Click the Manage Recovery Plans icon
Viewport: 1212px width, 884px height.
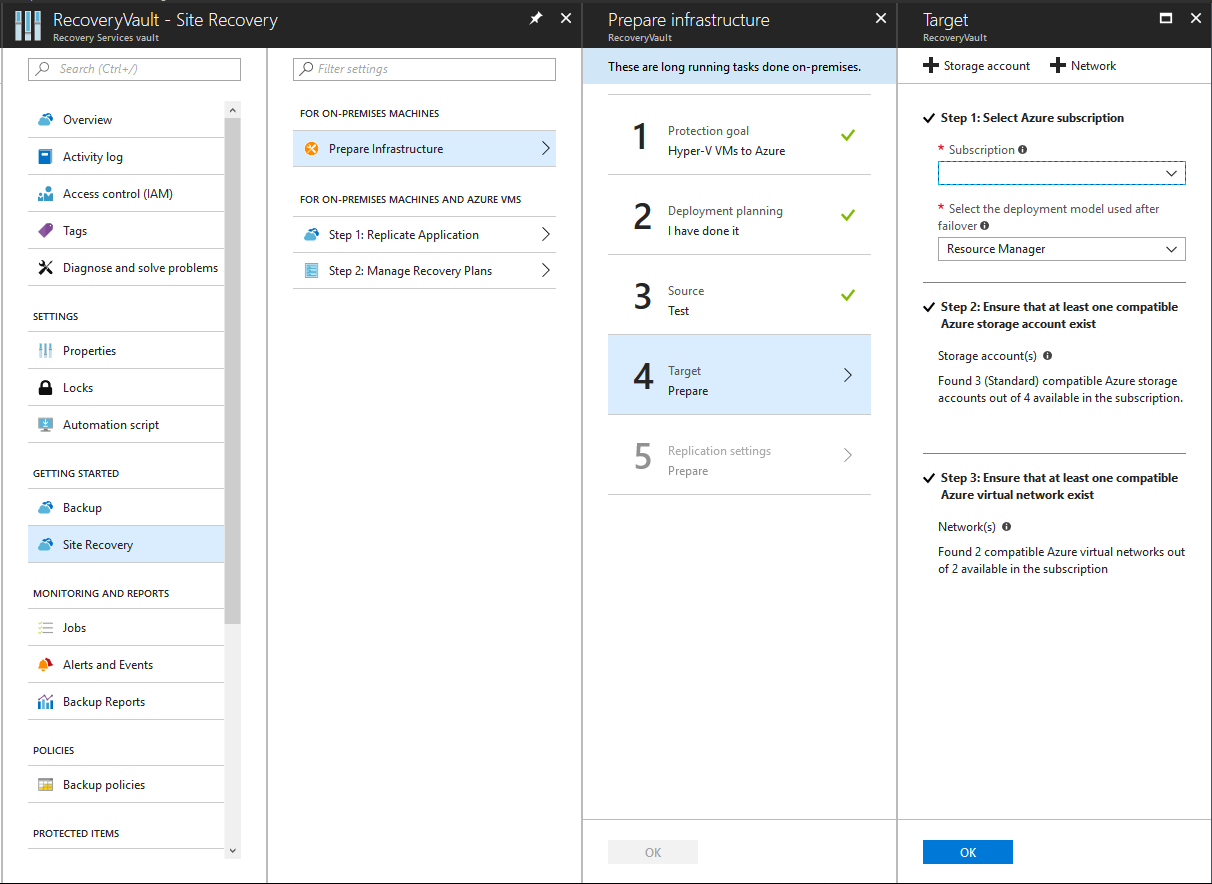(311, 271)
